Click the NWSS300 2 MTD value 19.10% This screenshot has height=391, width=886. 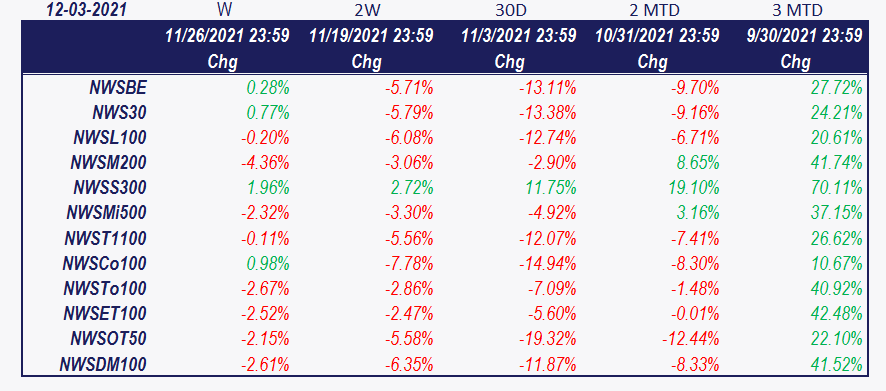[x=693, y=188]
